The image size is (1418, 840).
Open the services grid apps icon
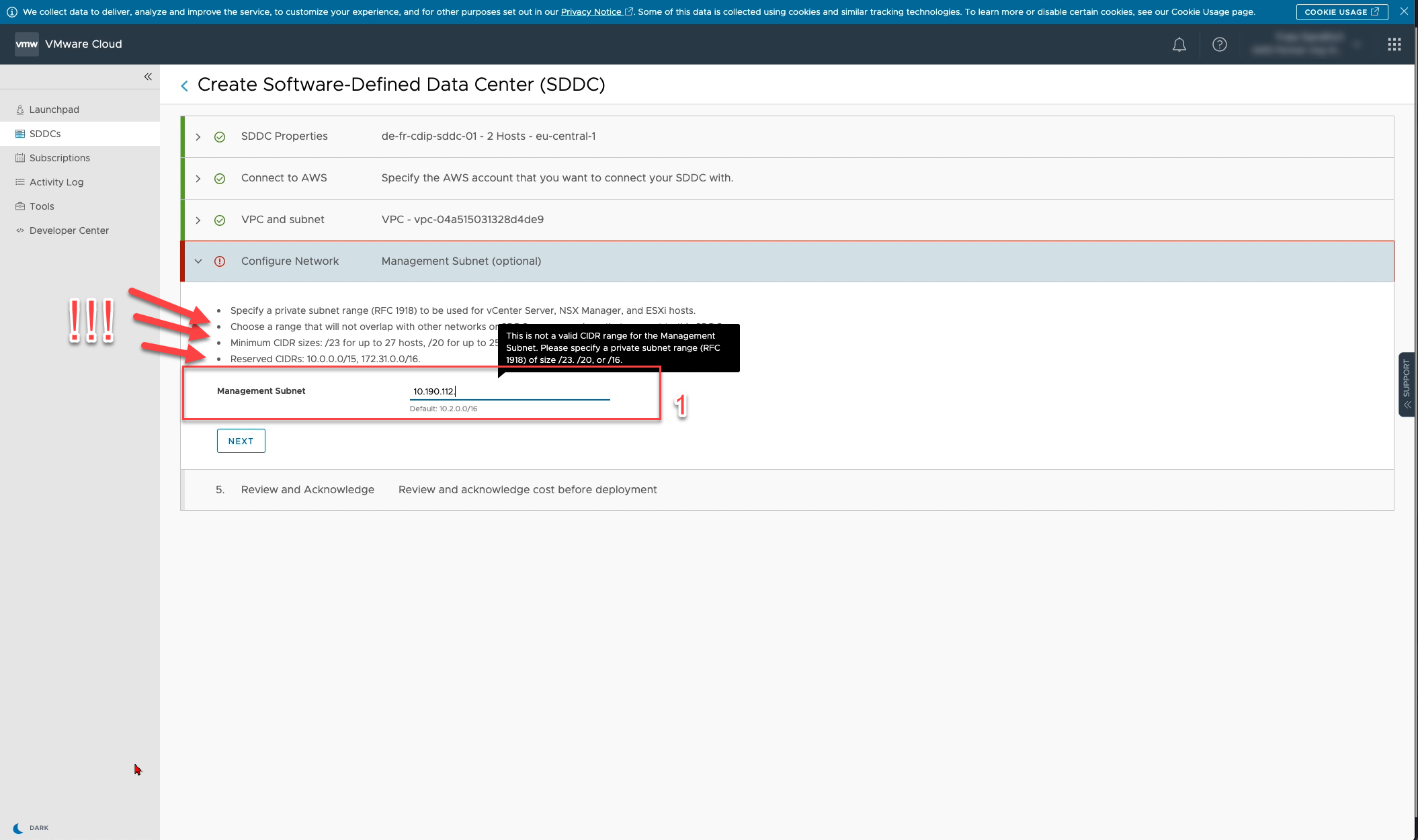point(1394,44)
